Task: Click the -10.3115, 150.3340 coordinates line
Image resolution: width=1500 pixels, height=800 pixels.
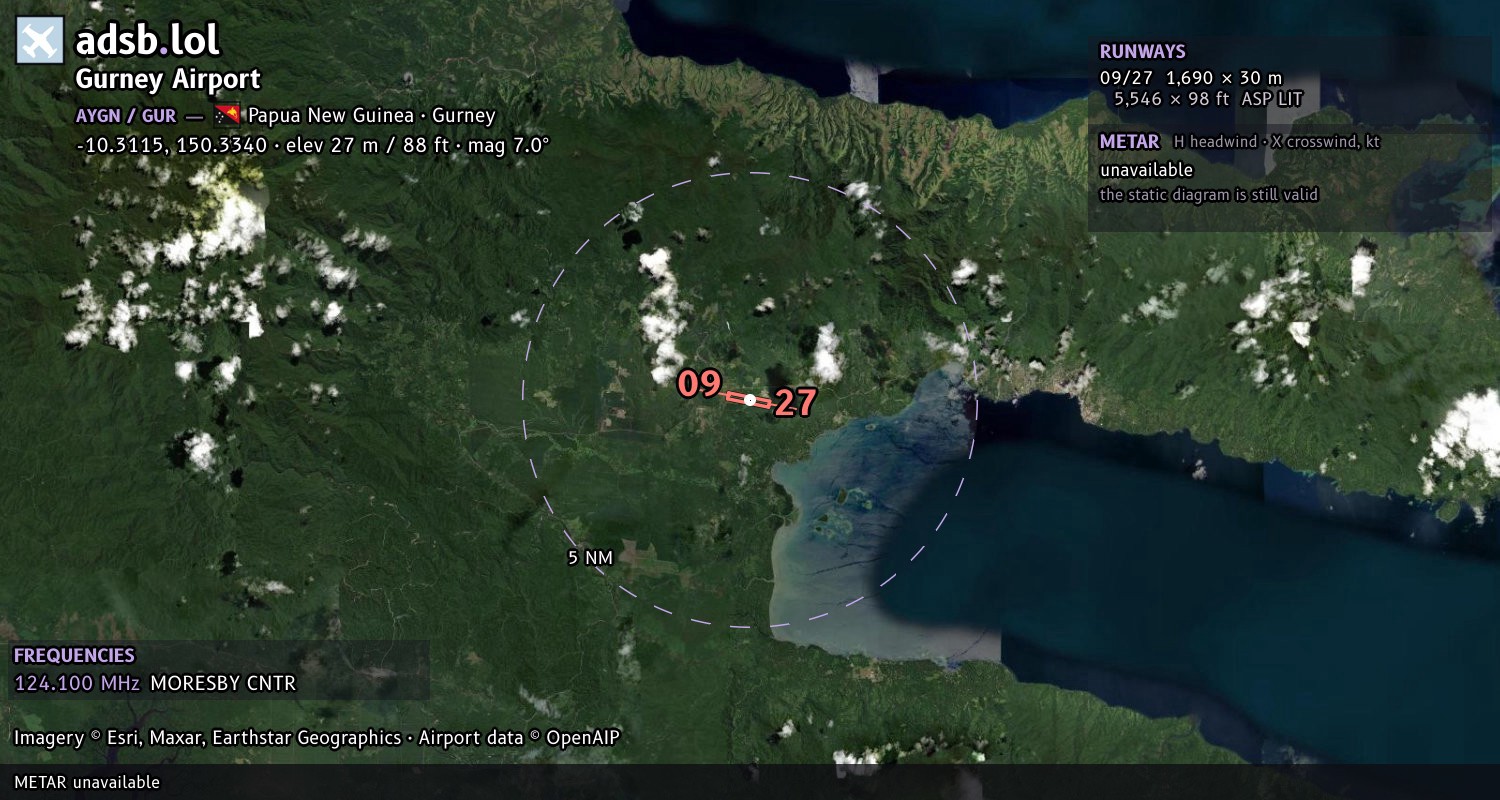Action: [313, 145]
